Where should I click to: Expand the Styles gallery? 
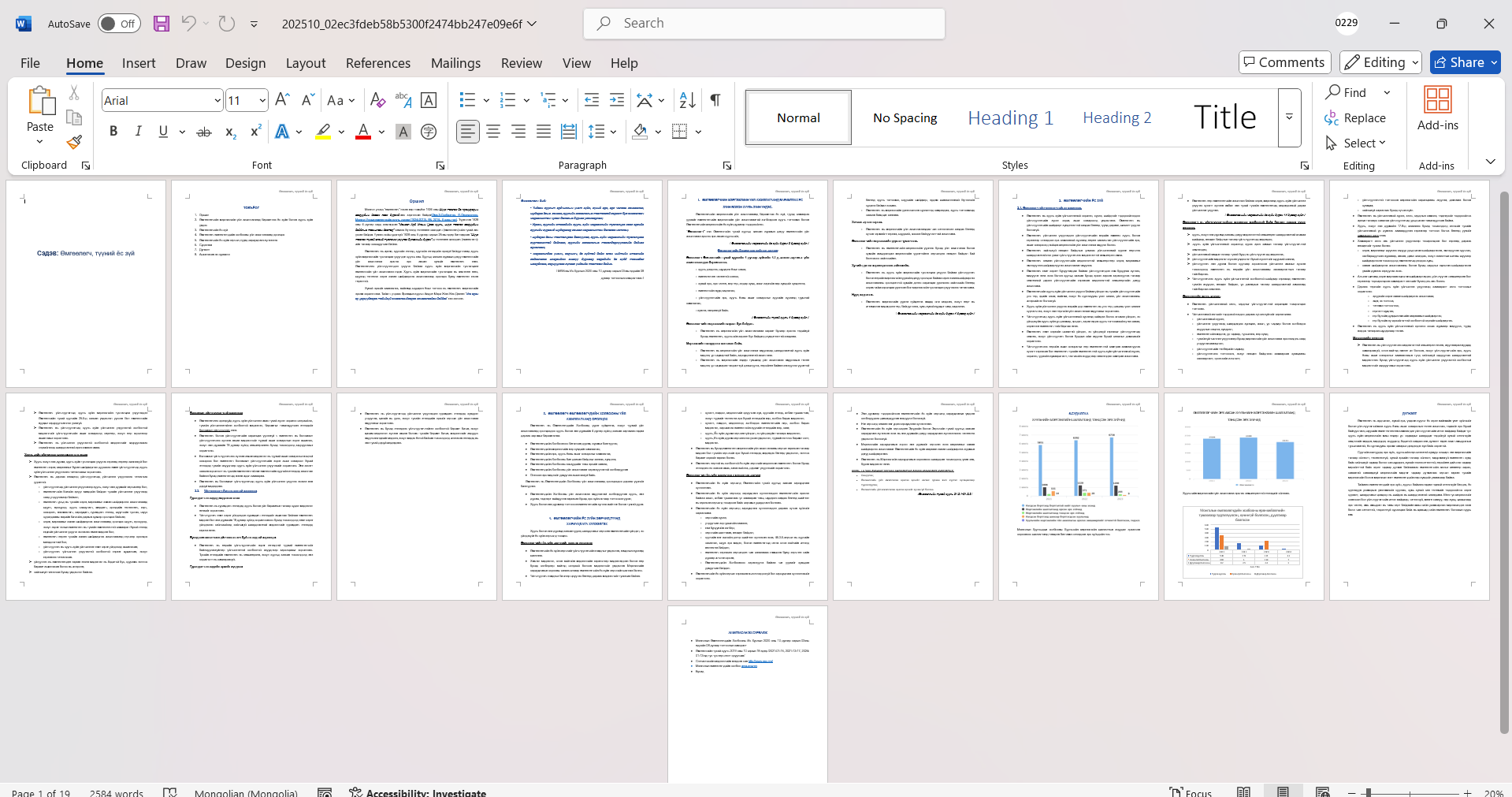1289,117
